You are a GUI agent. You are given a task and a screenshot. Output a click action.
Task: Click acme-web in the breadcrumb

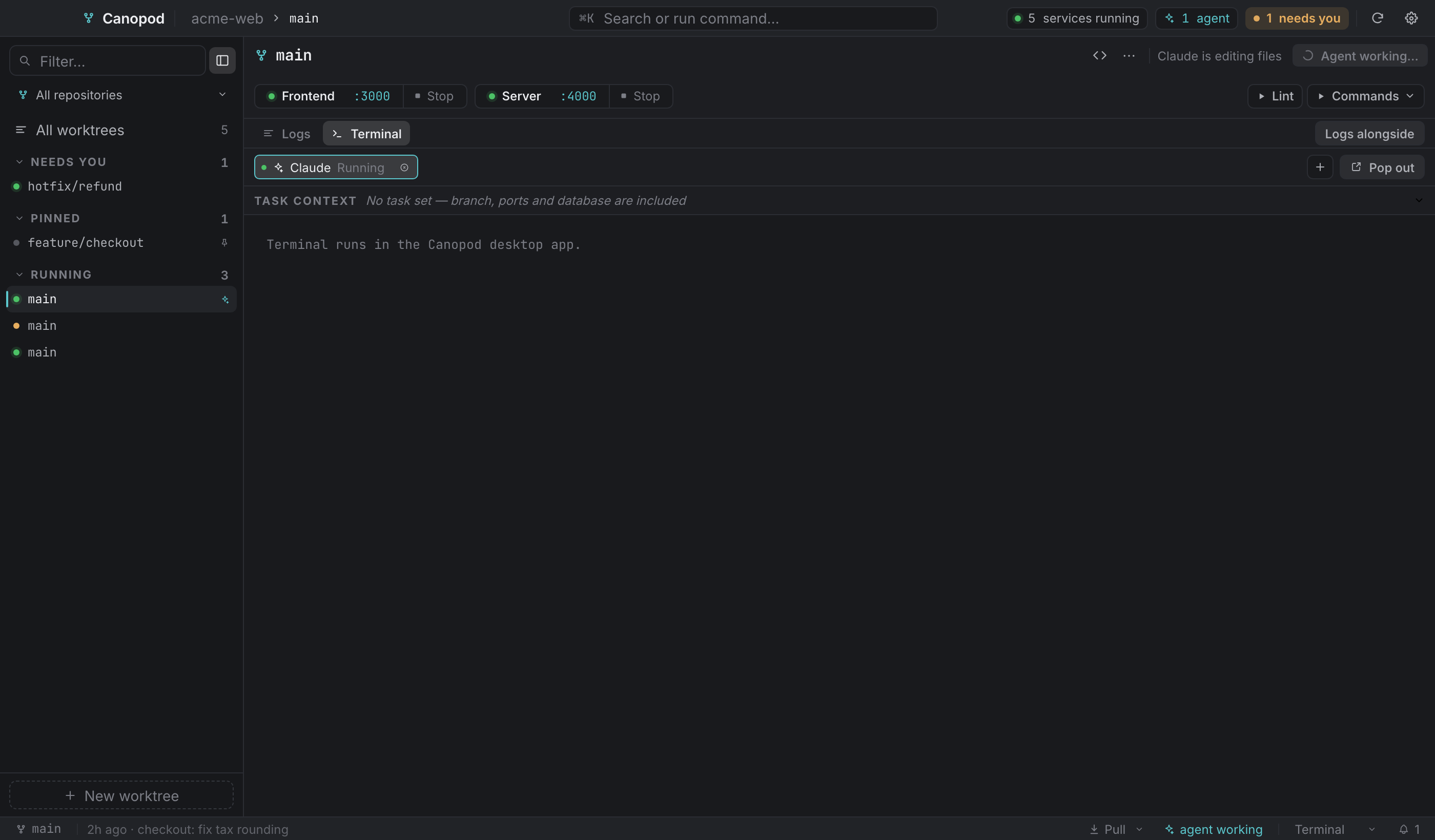click(x=227, y=18)
